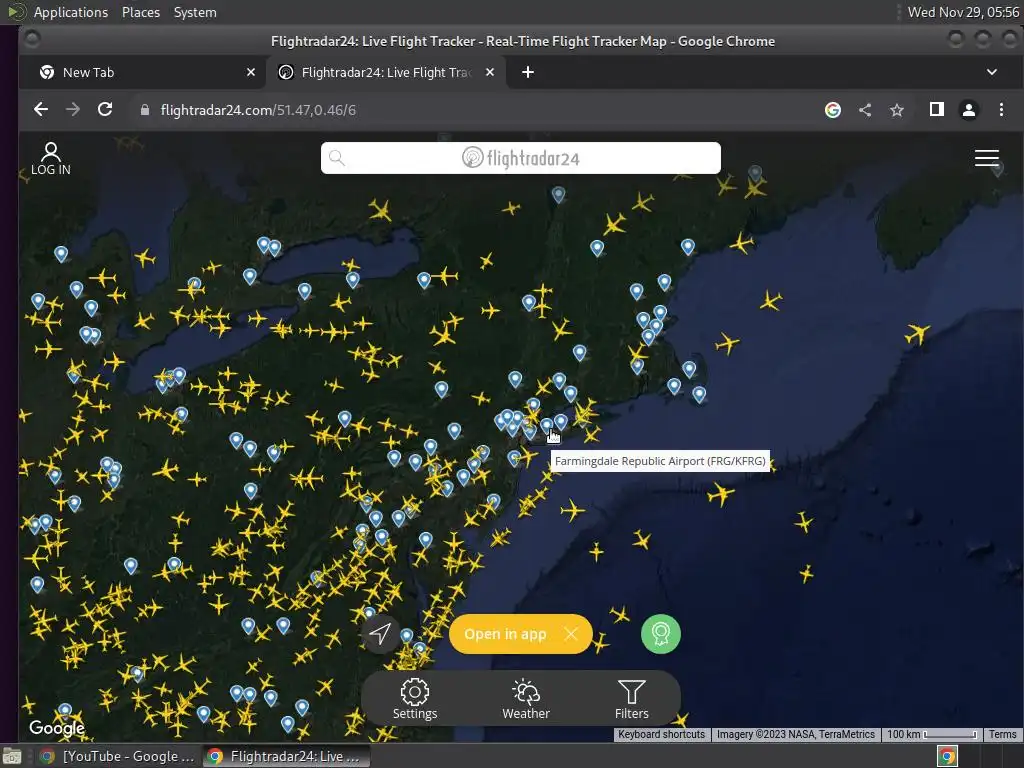Click the Open in app button

(505, 634)
